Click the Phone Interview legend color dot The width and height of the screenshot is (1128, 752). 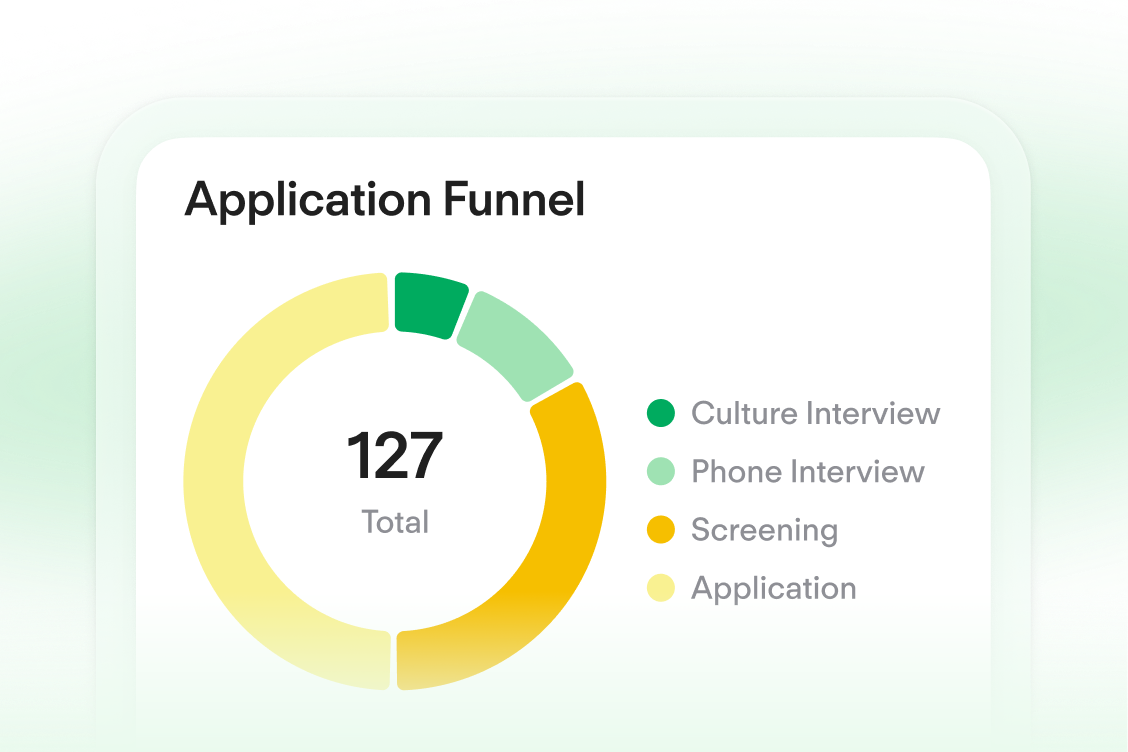pos(660,471)
